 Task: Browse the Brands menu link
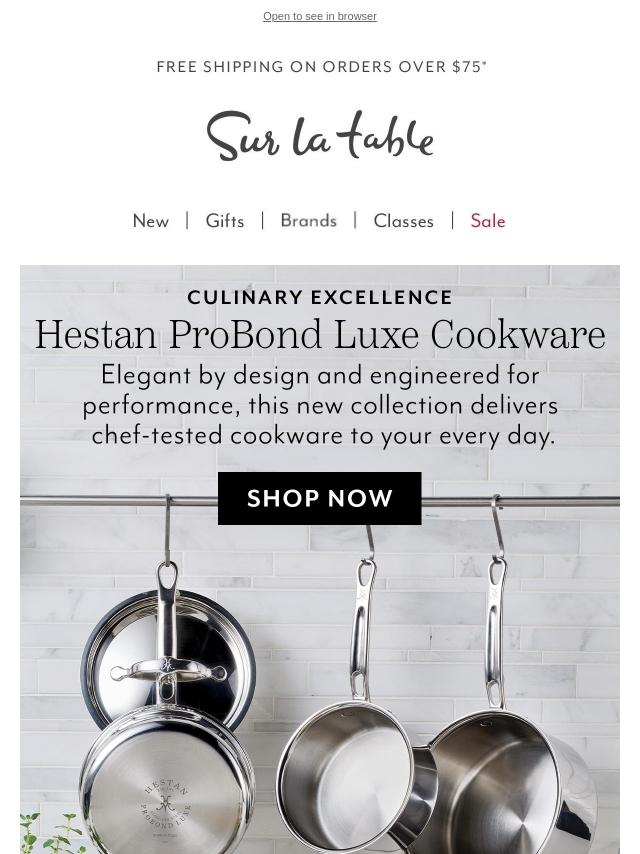click(x=308, y=221)
